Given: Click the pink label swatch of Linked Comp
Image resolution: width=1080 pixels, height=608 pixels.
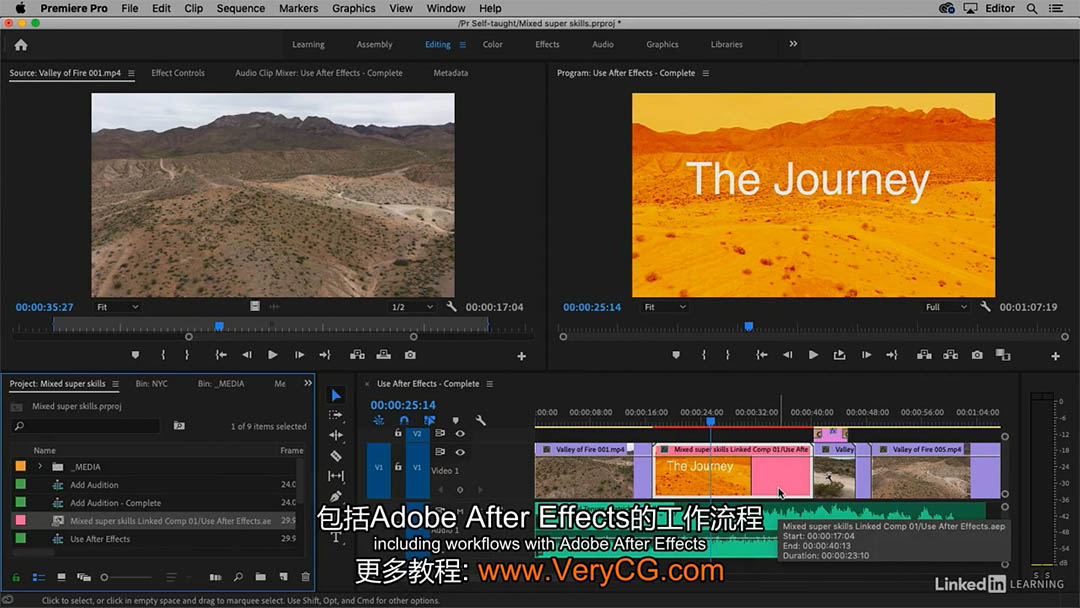Looking at the screenshot, I should click(x=21, y=521).
